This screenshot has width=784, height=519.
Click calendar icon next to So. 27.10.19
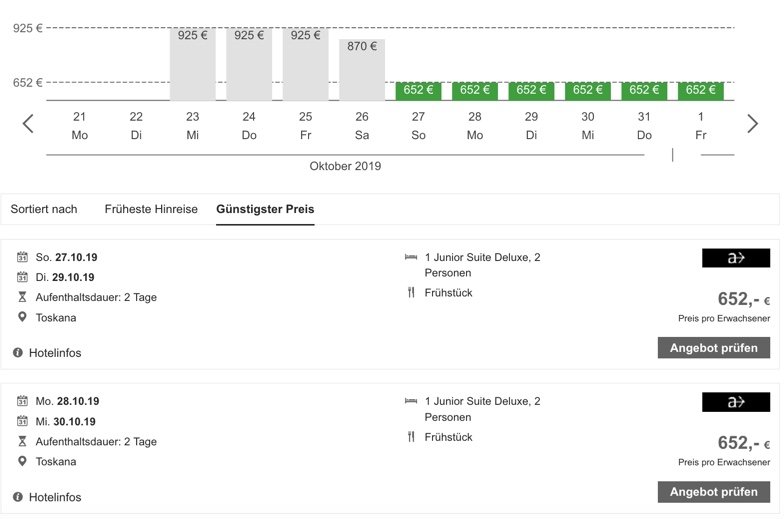pos(22,257)
